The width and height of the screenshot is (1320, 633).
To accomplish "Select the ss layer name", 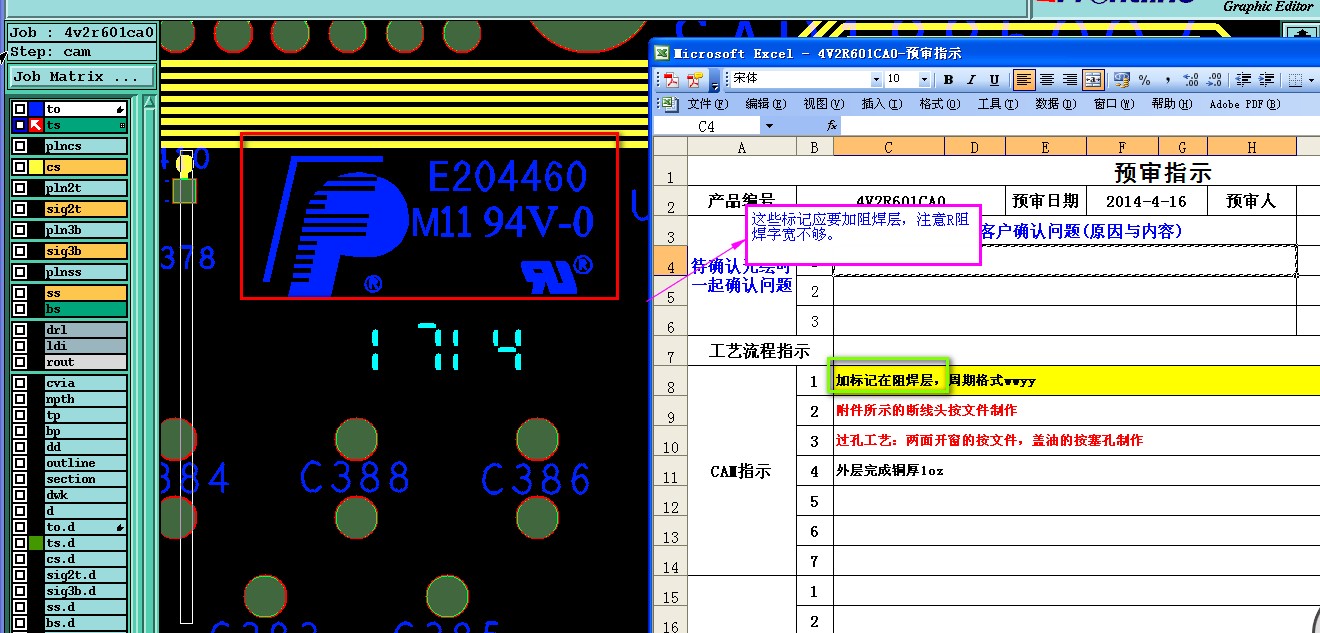I will coord(85,293).
